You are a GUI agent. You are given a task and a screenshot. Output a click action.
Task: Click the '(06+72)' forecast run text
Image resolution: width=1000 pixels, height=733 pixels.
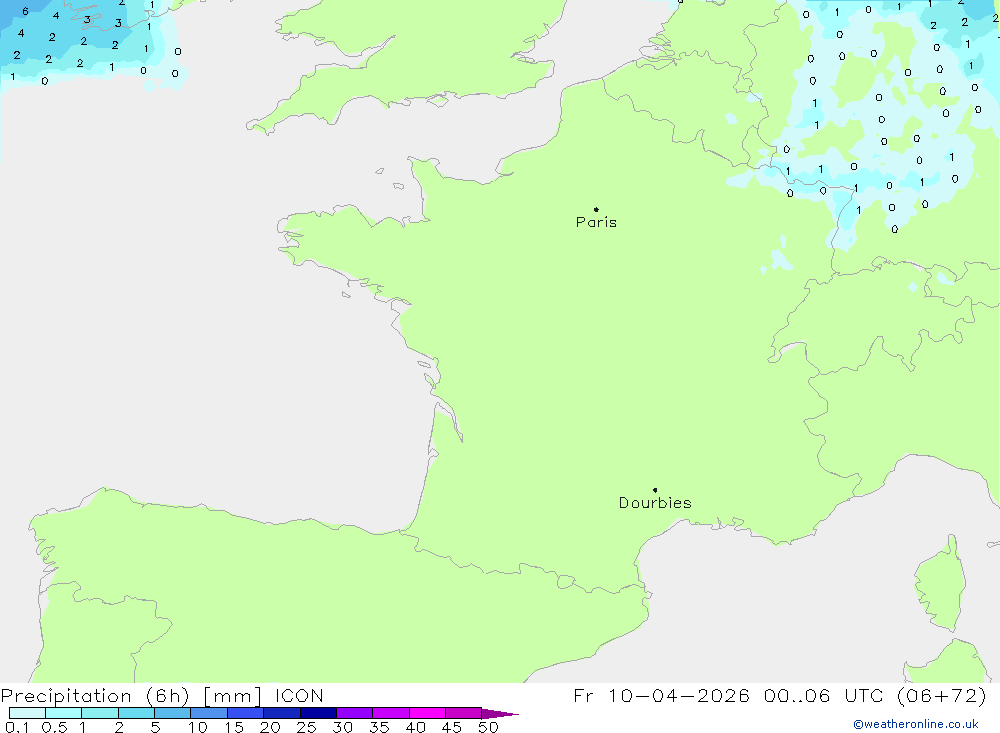pos(941,695)
